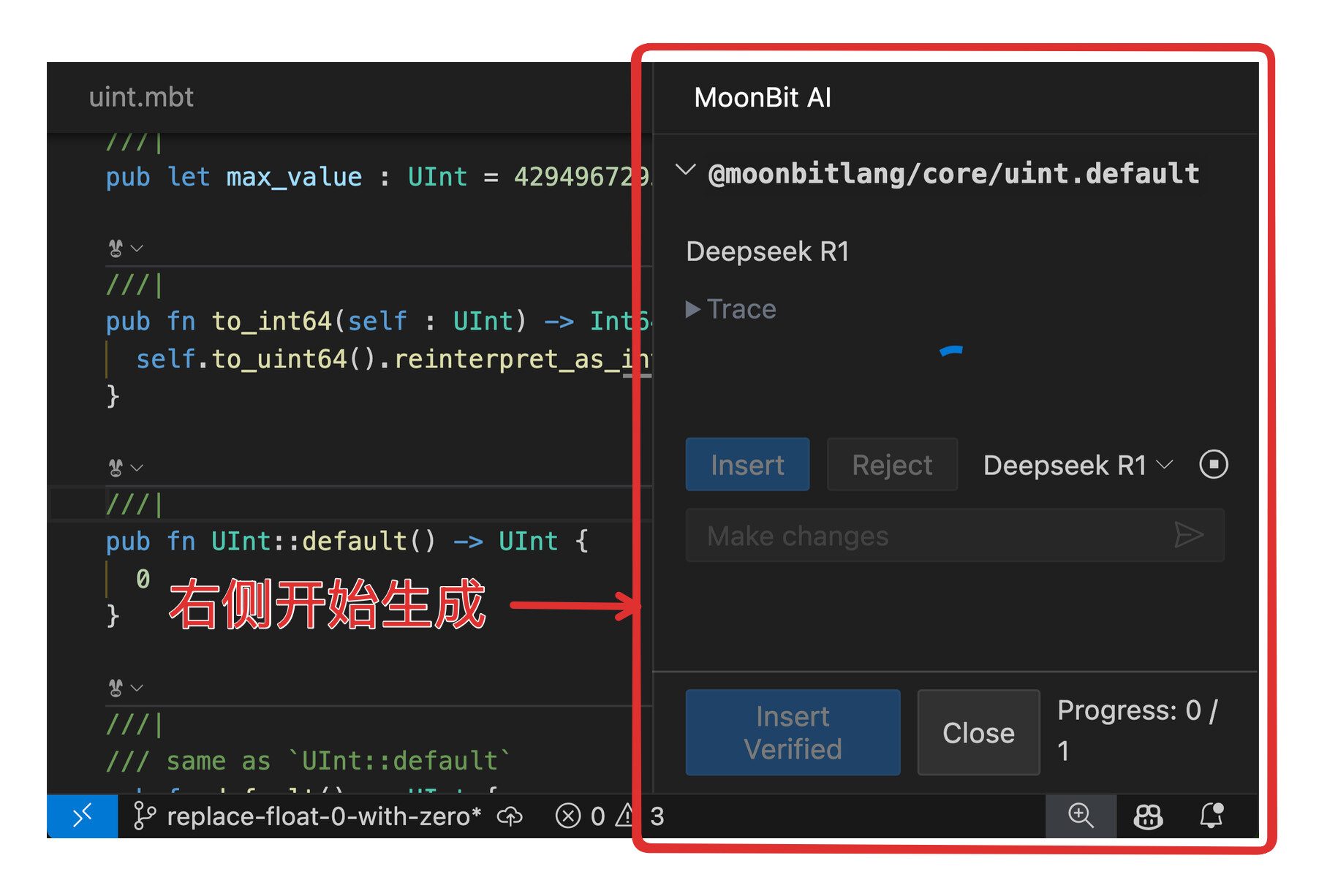Open the warnings indicator showing 3
1319x896 pixels.
(x=640, y=816)
